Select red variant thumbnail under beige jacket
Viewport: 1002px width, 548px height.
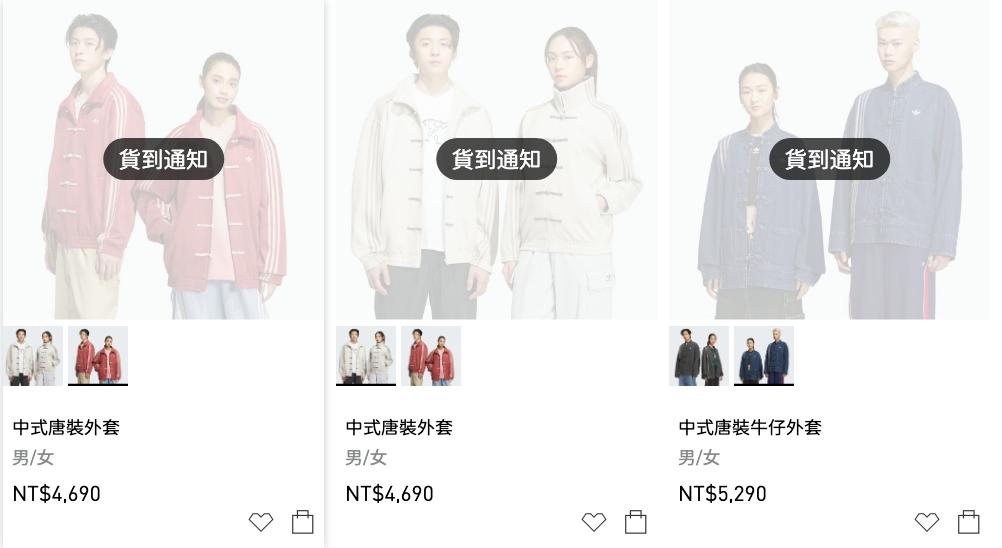tap(431, 356)
